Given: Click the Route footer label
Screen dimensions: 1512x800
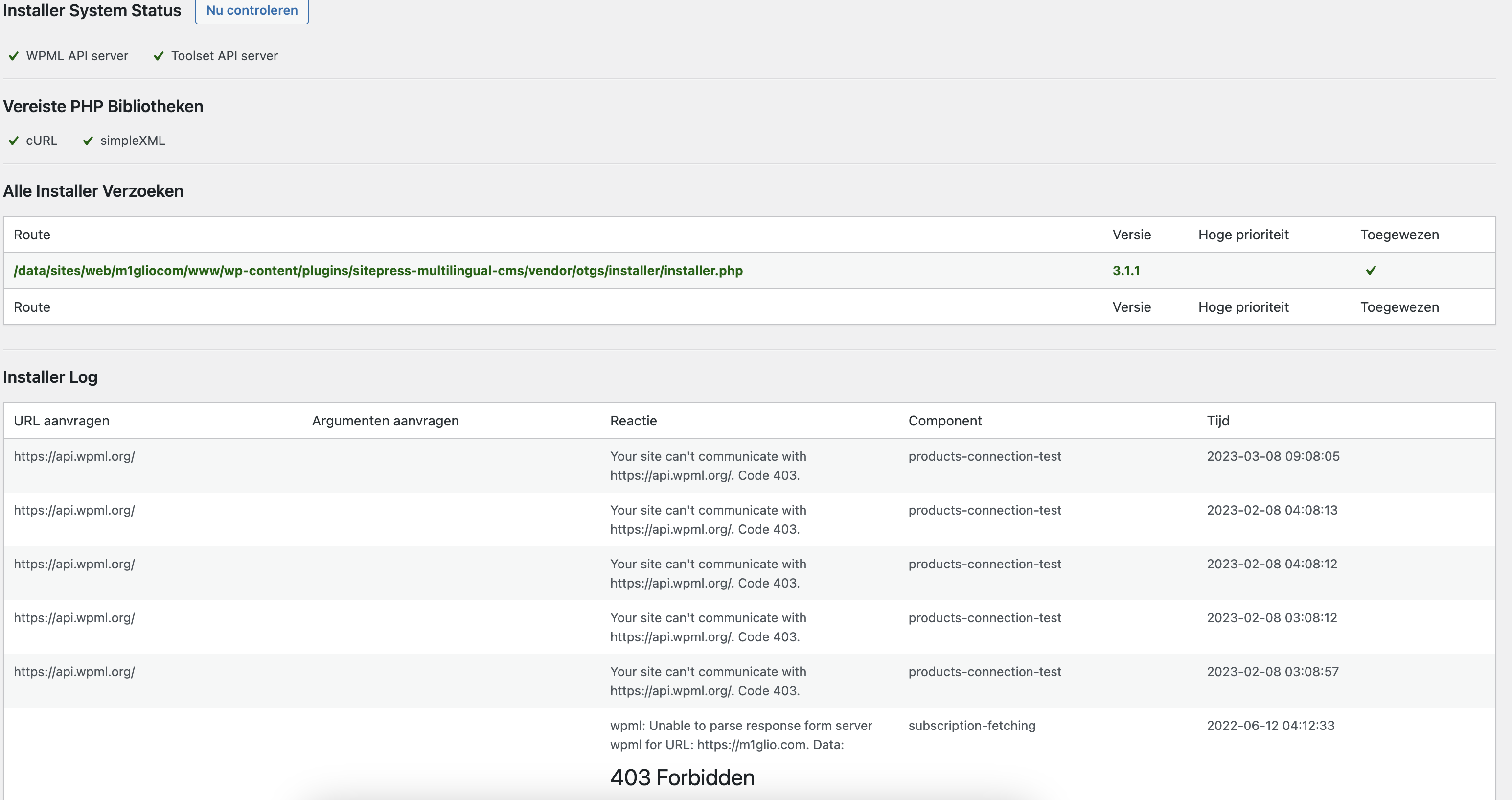Looking at the screenshot, I should [x=32, y=307].
